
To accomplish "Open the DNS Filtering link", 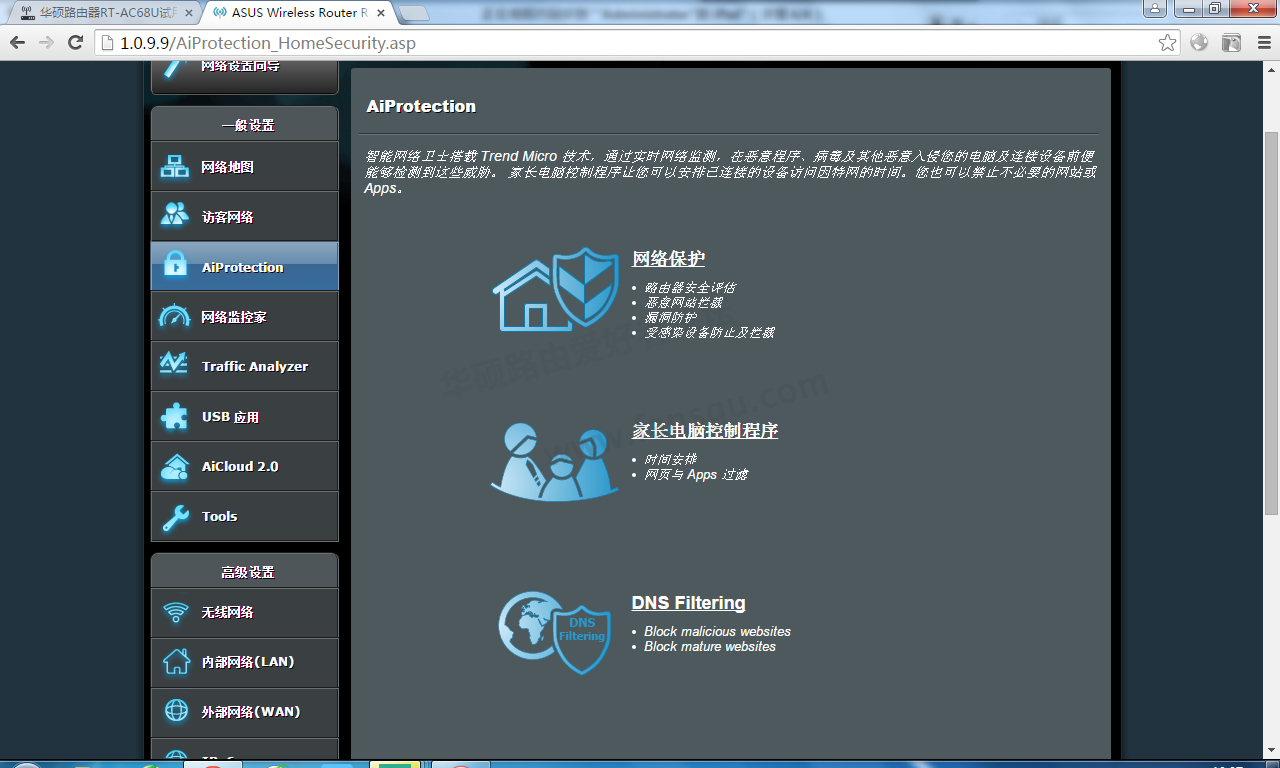I will click(688, 603).
